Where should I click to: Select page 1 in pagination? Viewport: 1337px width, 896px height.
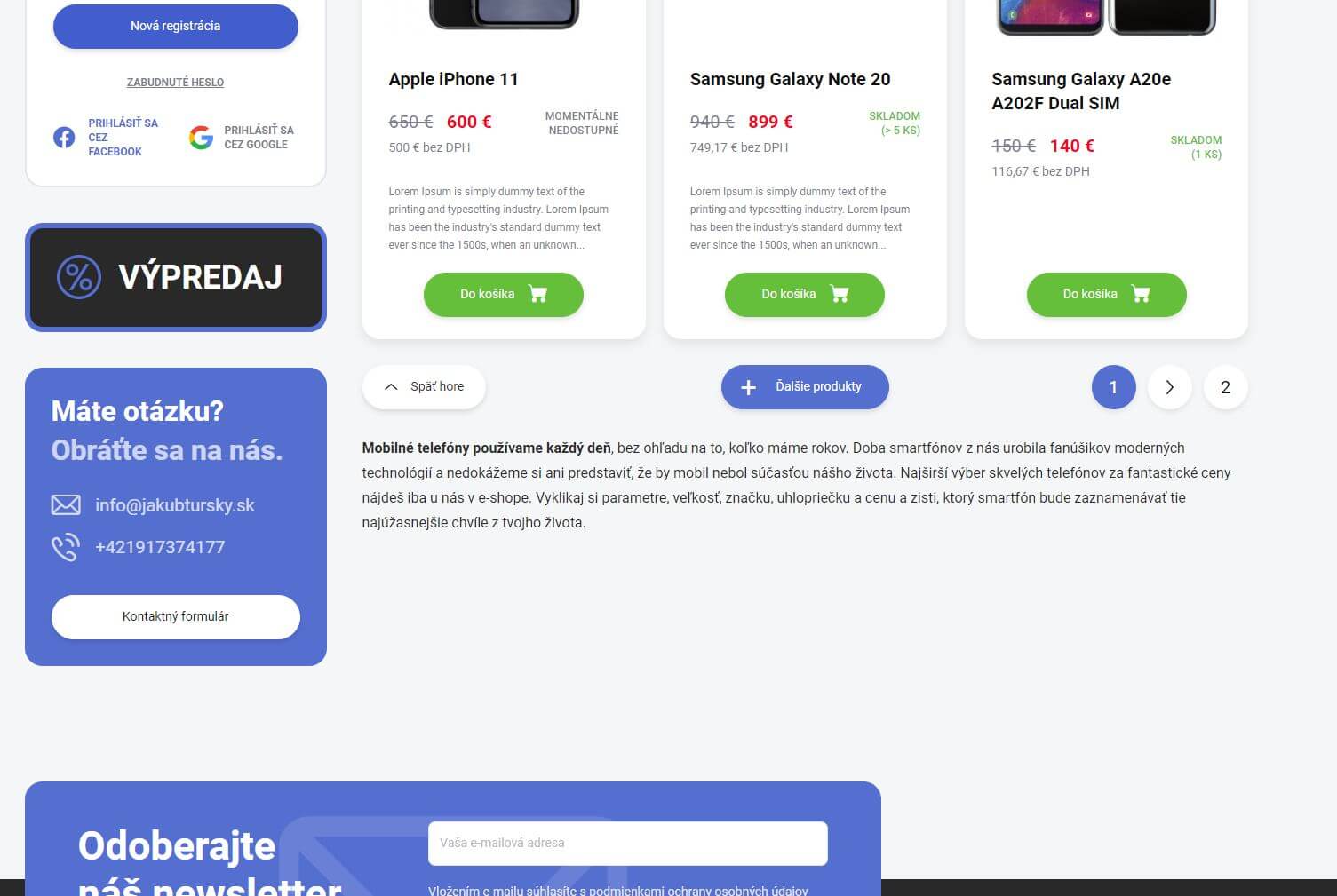(1113, 387)
